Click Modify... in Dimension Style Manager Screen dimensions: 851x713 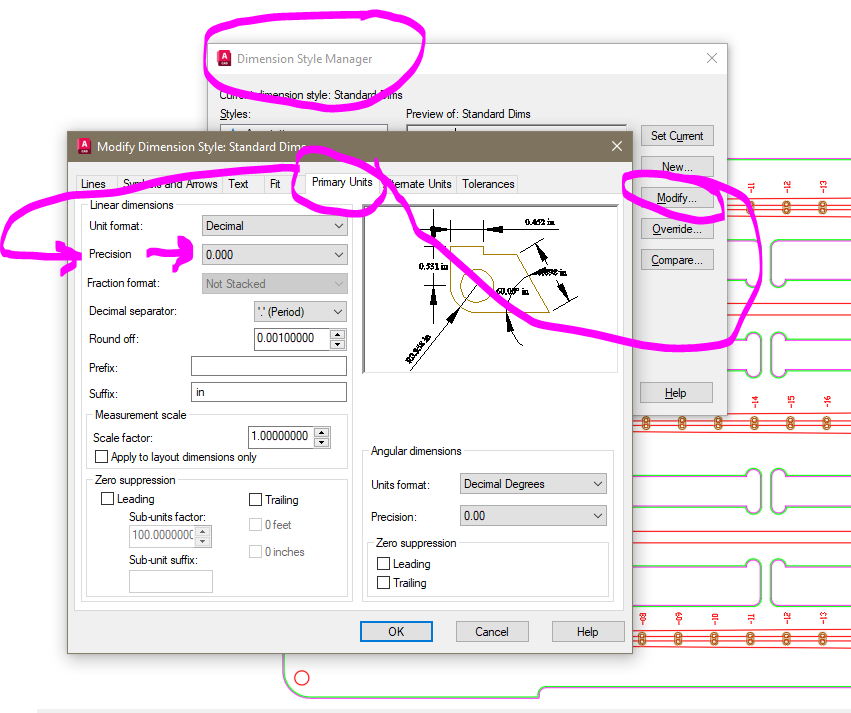677,198
